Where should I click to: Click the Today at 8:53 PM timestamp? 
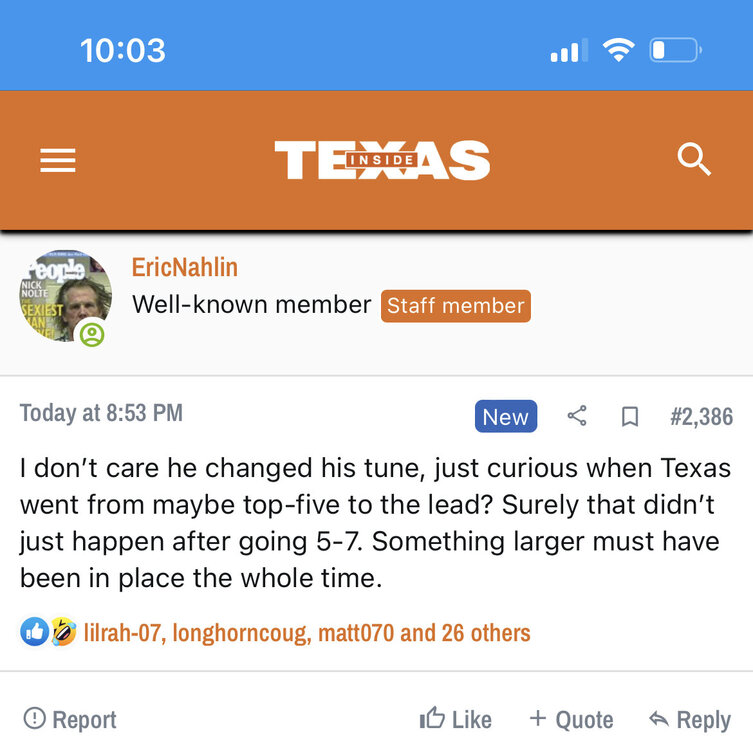coord(101,413)
